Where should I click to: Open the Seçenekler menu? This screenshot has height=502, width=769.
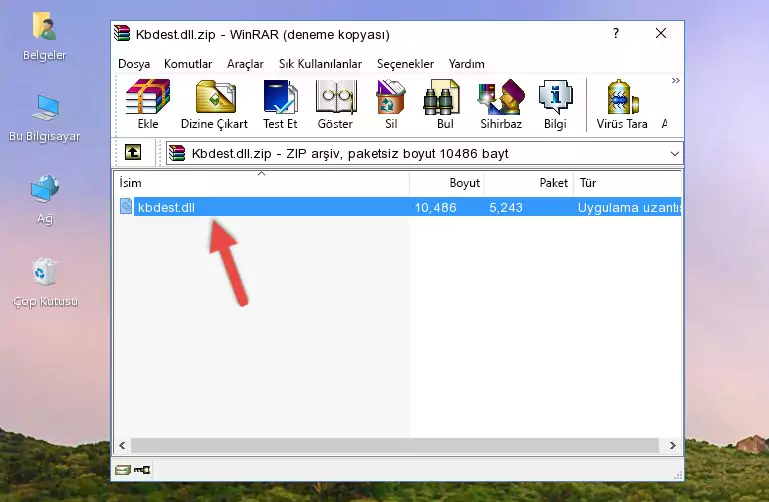[405, 64]
